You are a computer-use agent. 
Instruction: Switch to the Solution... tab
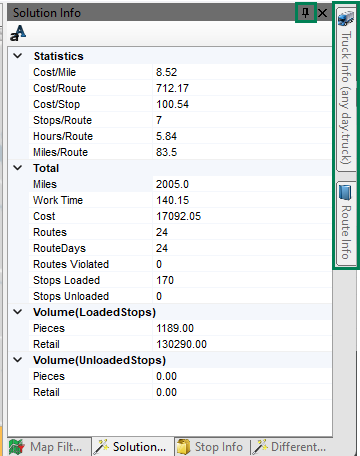(133, 447)
